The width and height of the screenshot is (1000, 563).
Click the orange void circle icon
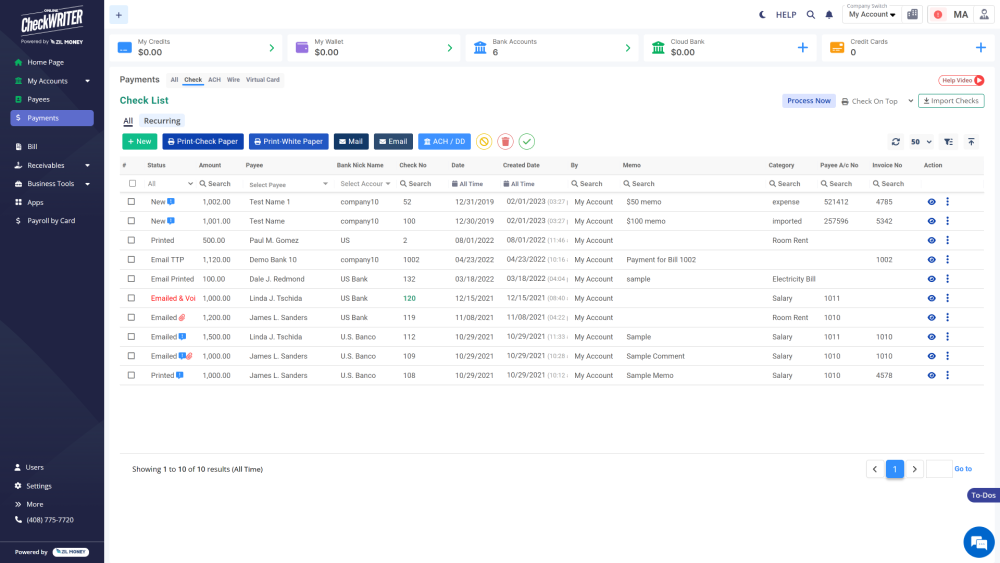[484, 142]
